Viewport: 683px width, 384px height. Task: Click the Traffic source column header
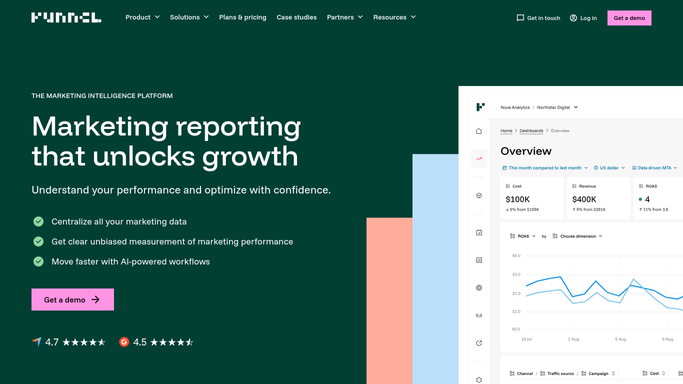[557, 374]
